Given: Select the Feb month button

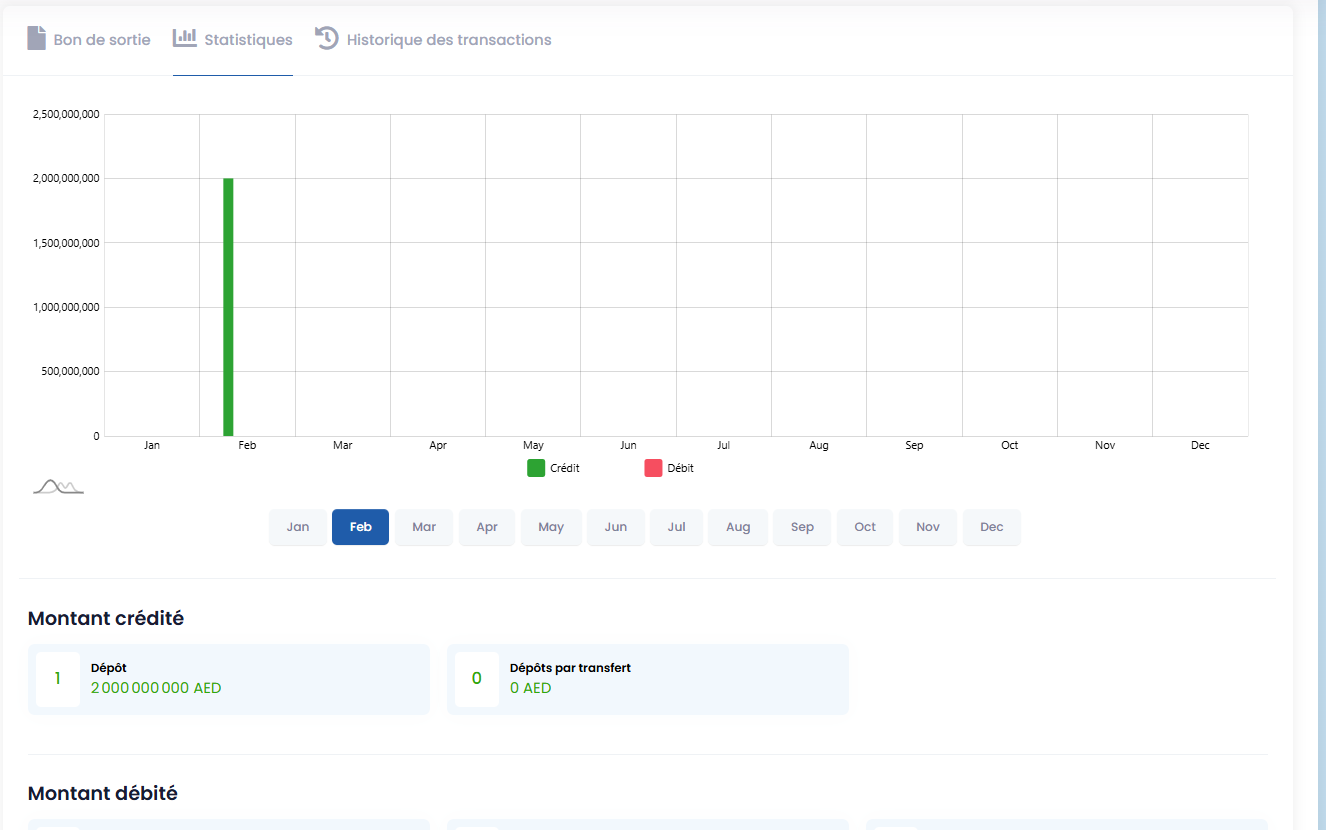Looking at the screenshot, I should tap(360, 527).
